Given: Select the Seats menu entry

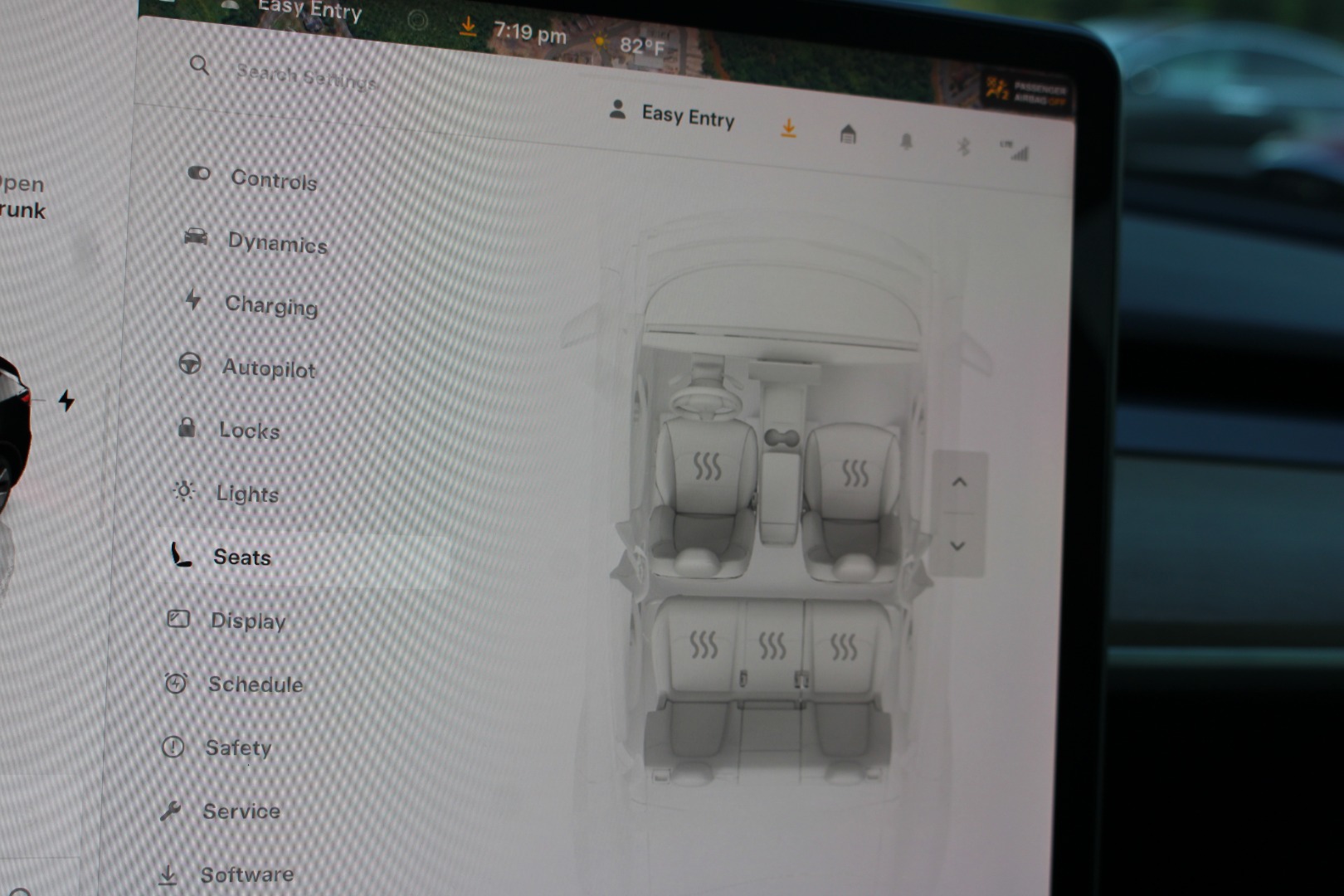Looking at the screenshot, I should (242, 557).
